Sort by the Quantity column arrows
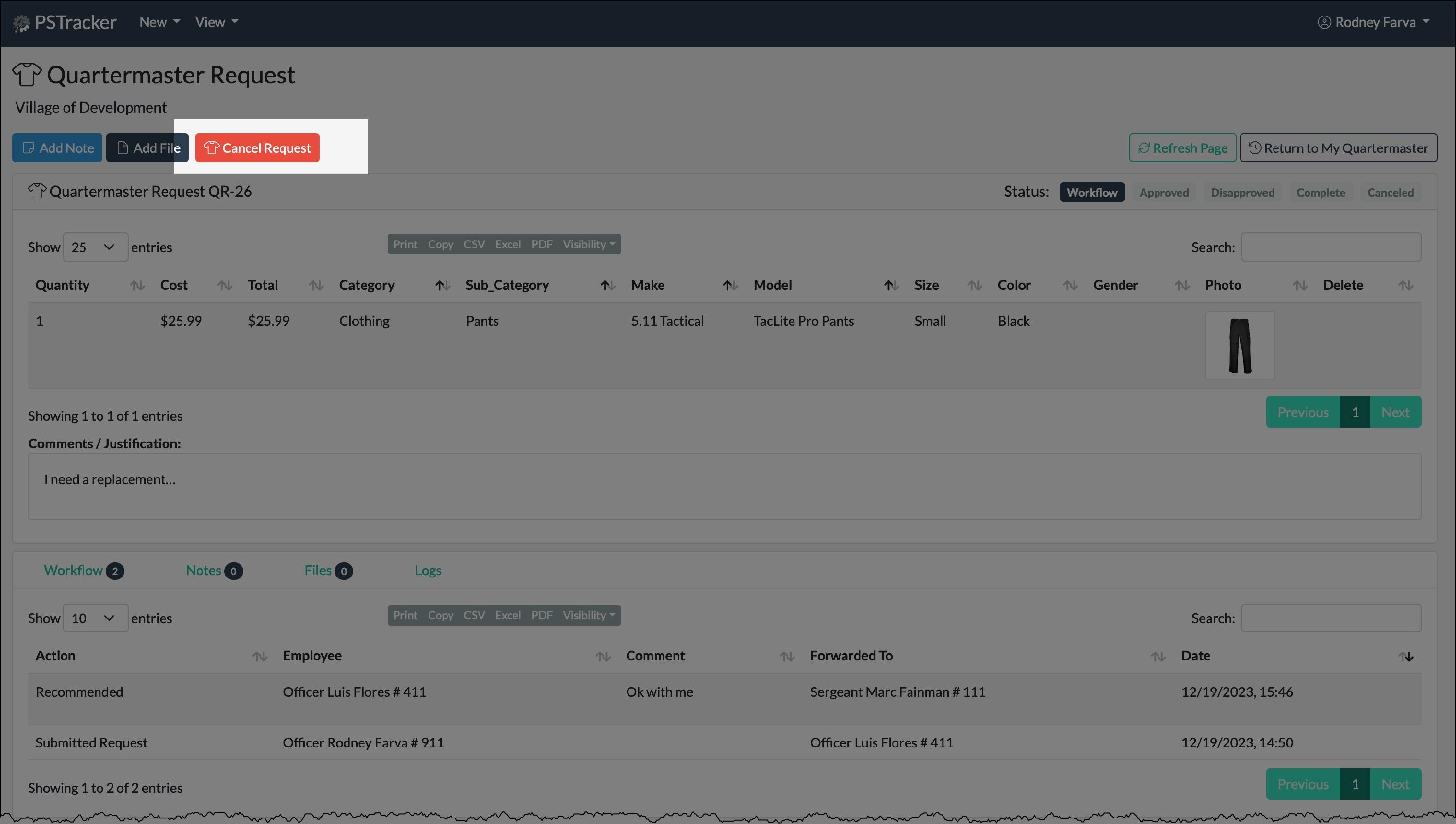1456x824 pixels. (137, 285)
